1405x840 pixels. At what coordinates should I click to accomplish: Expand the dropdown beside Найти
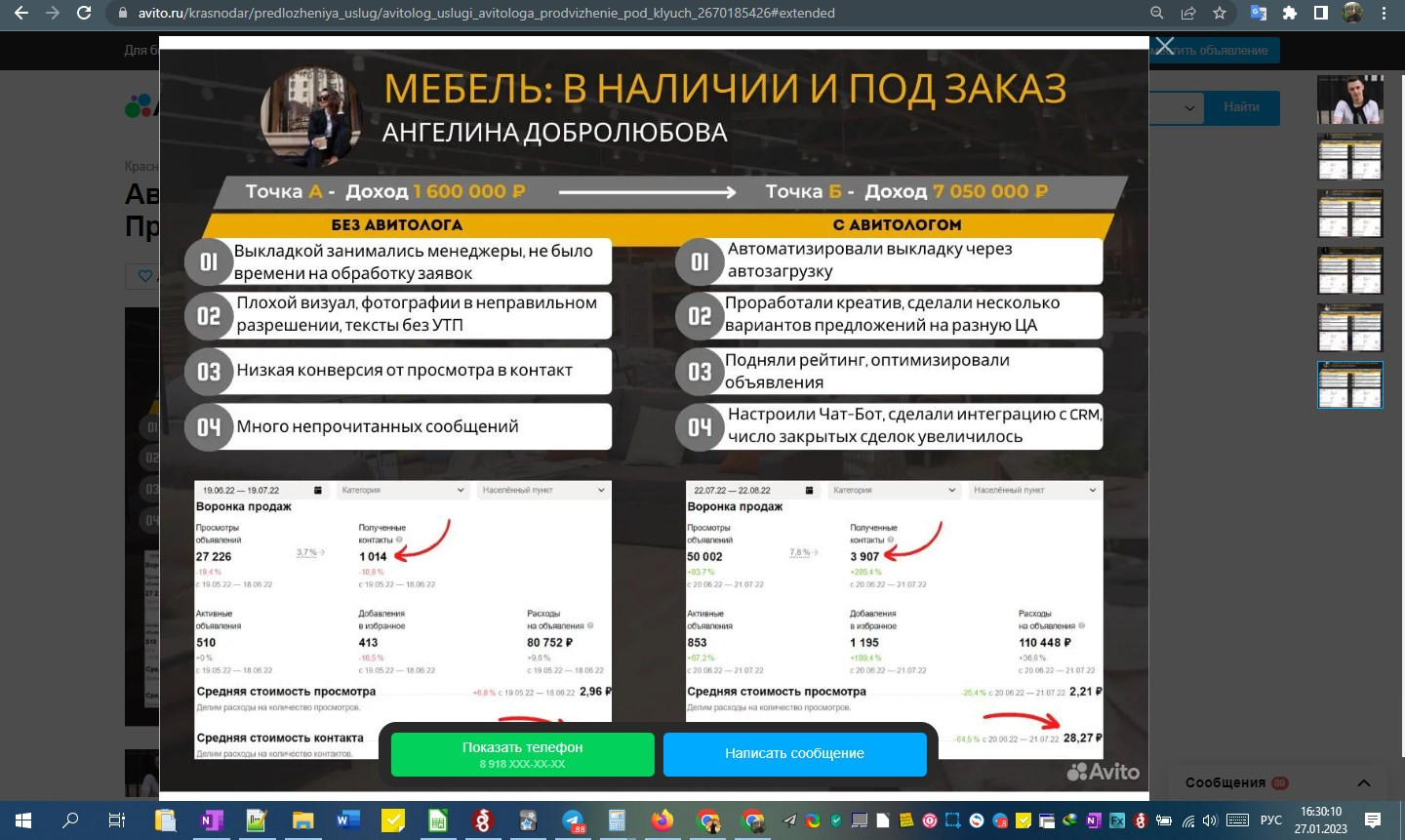click(1189, 107)
